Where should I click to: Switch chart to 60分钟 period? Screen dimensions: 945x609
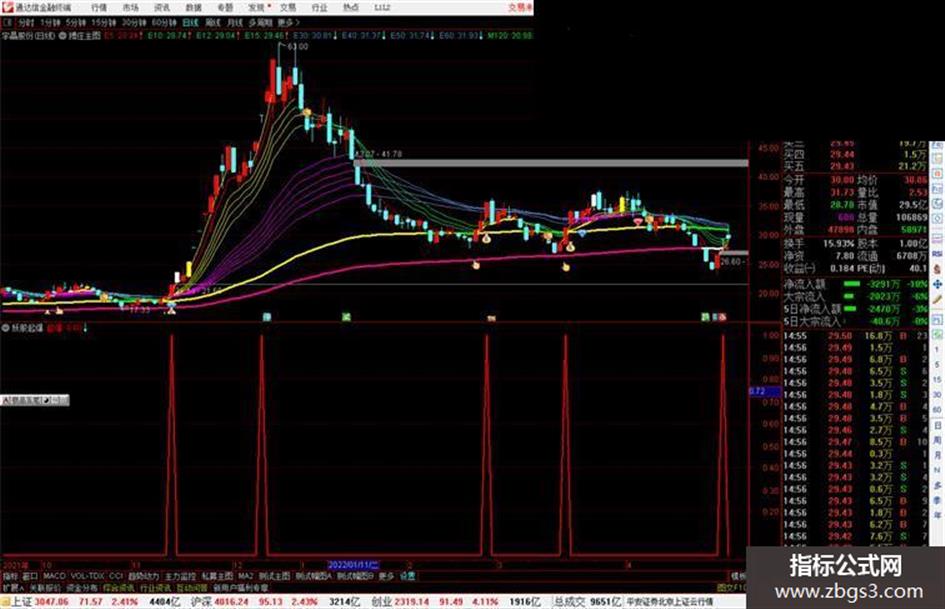(x=164, y=23)
